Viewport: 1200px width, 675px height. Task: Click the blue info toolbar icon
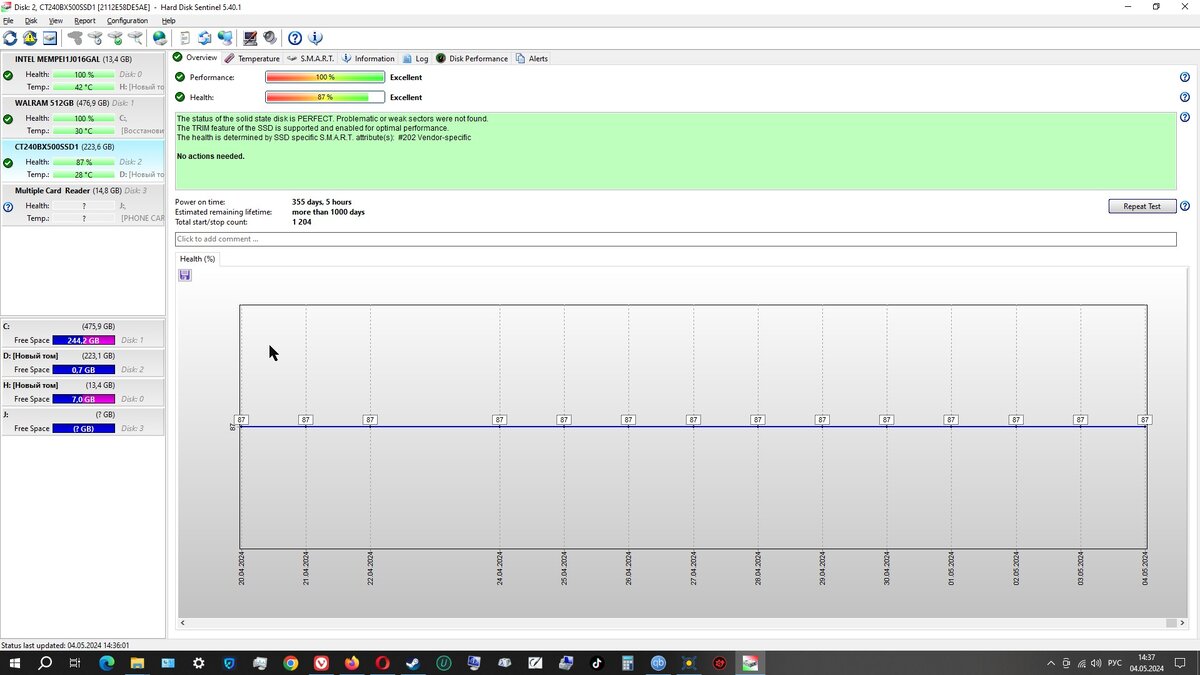coord(316,38)
